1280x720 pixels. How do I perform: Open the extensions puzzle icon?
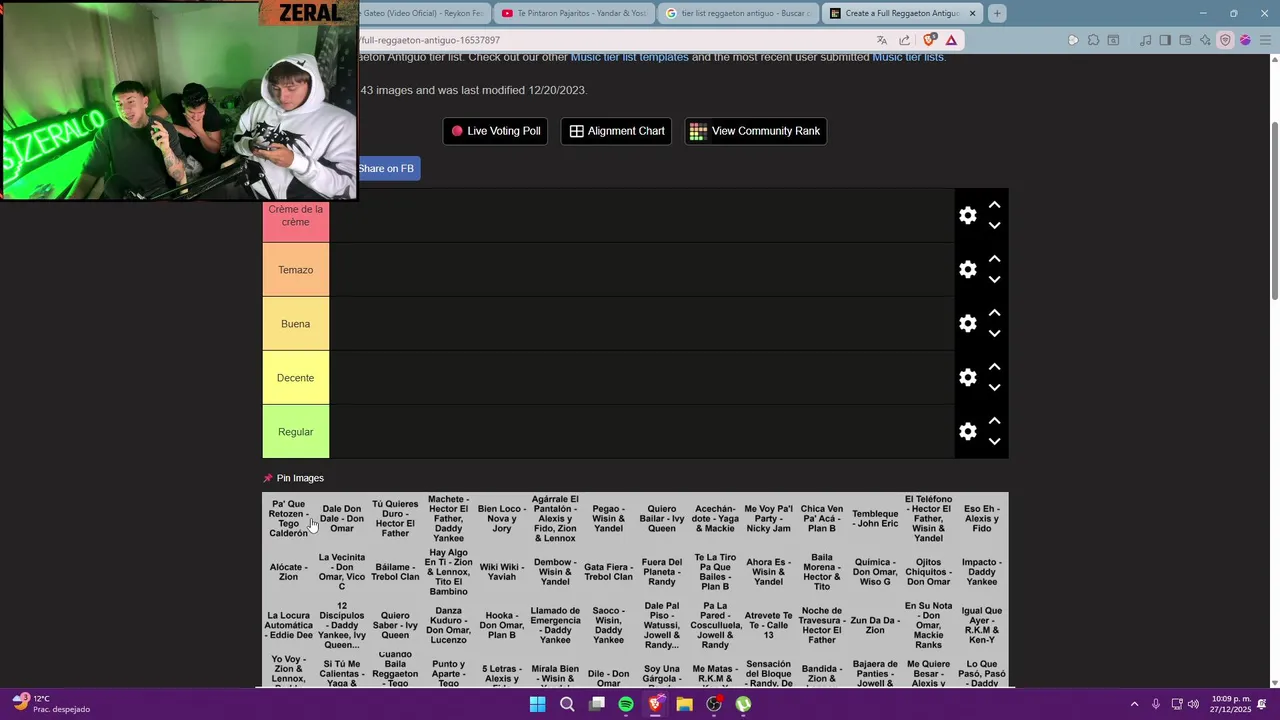[1093, 40]
